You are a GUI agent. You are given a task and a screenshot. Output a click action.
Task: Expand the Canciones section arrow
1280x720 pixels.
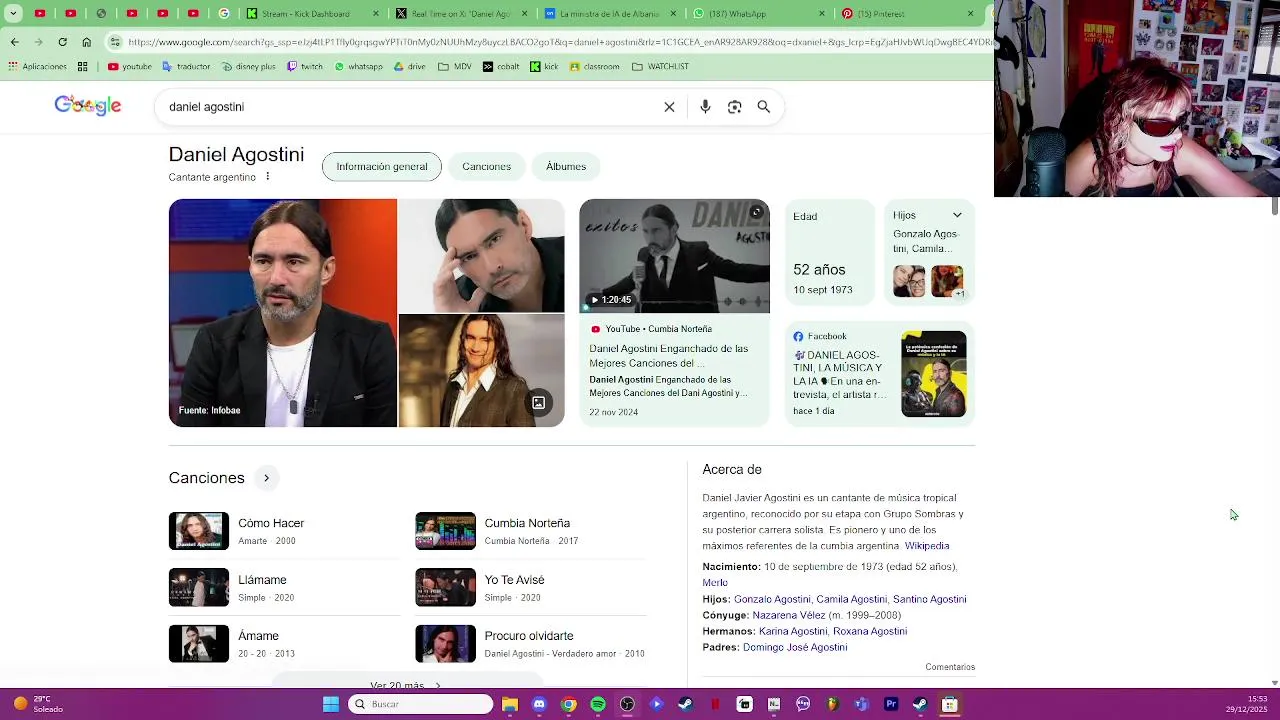pyautogui.click(x=266, y=478)
